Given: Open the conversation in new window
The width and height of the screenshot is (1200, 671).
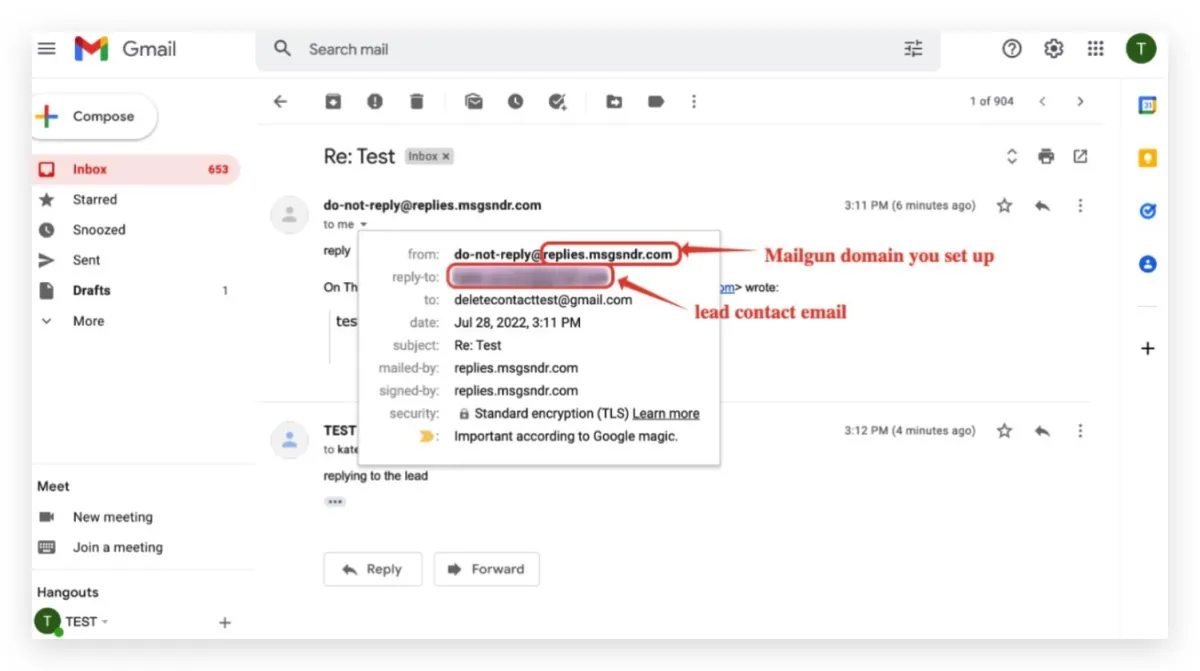Looking at the screenshot, I should [1080, 156].
